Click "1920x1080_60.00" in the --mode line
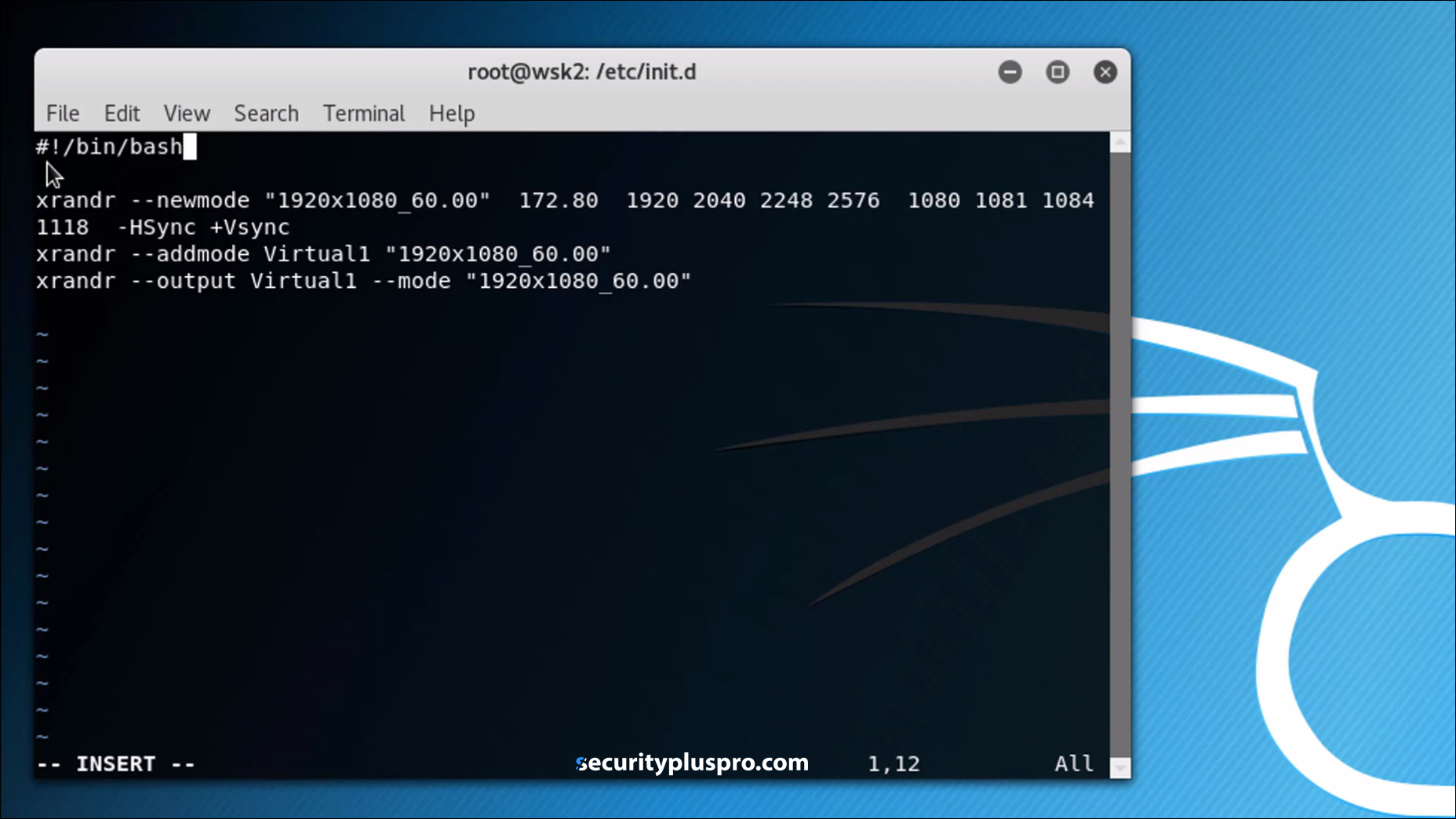This screenshot has width=1456, height=819. click(x=578, y=281)
